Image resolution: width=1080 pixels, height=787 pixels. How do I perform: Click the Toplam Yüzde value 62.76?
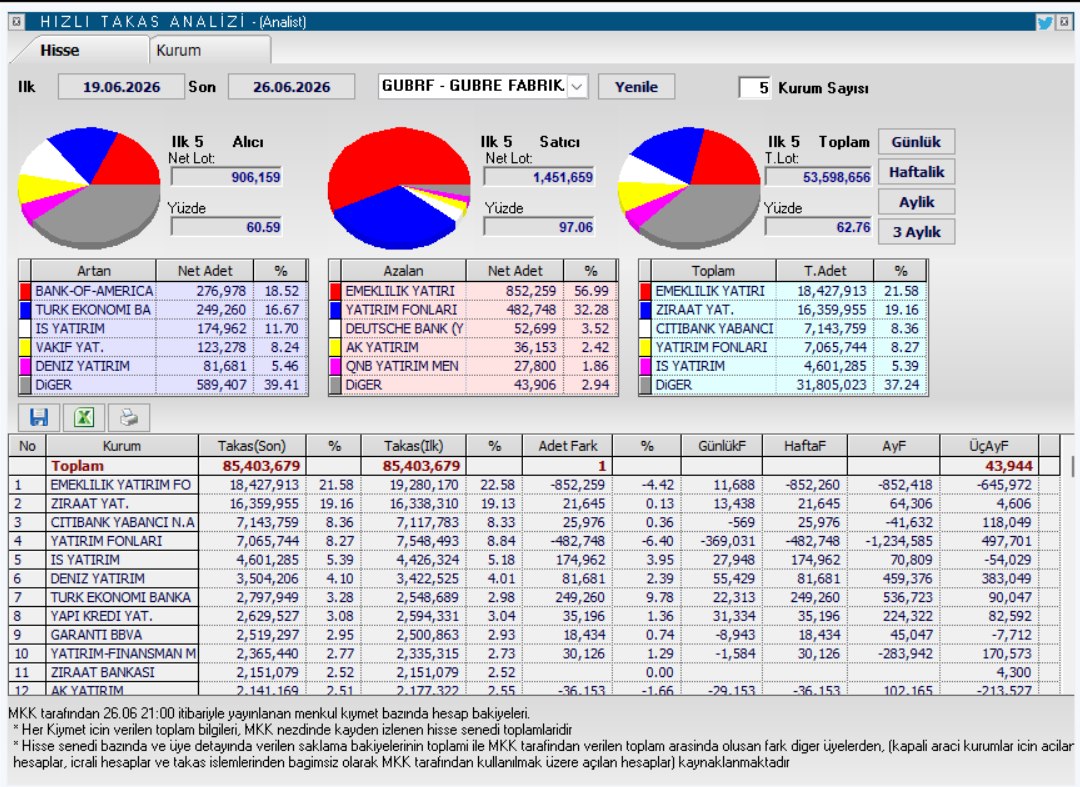[x=818, y=227]
